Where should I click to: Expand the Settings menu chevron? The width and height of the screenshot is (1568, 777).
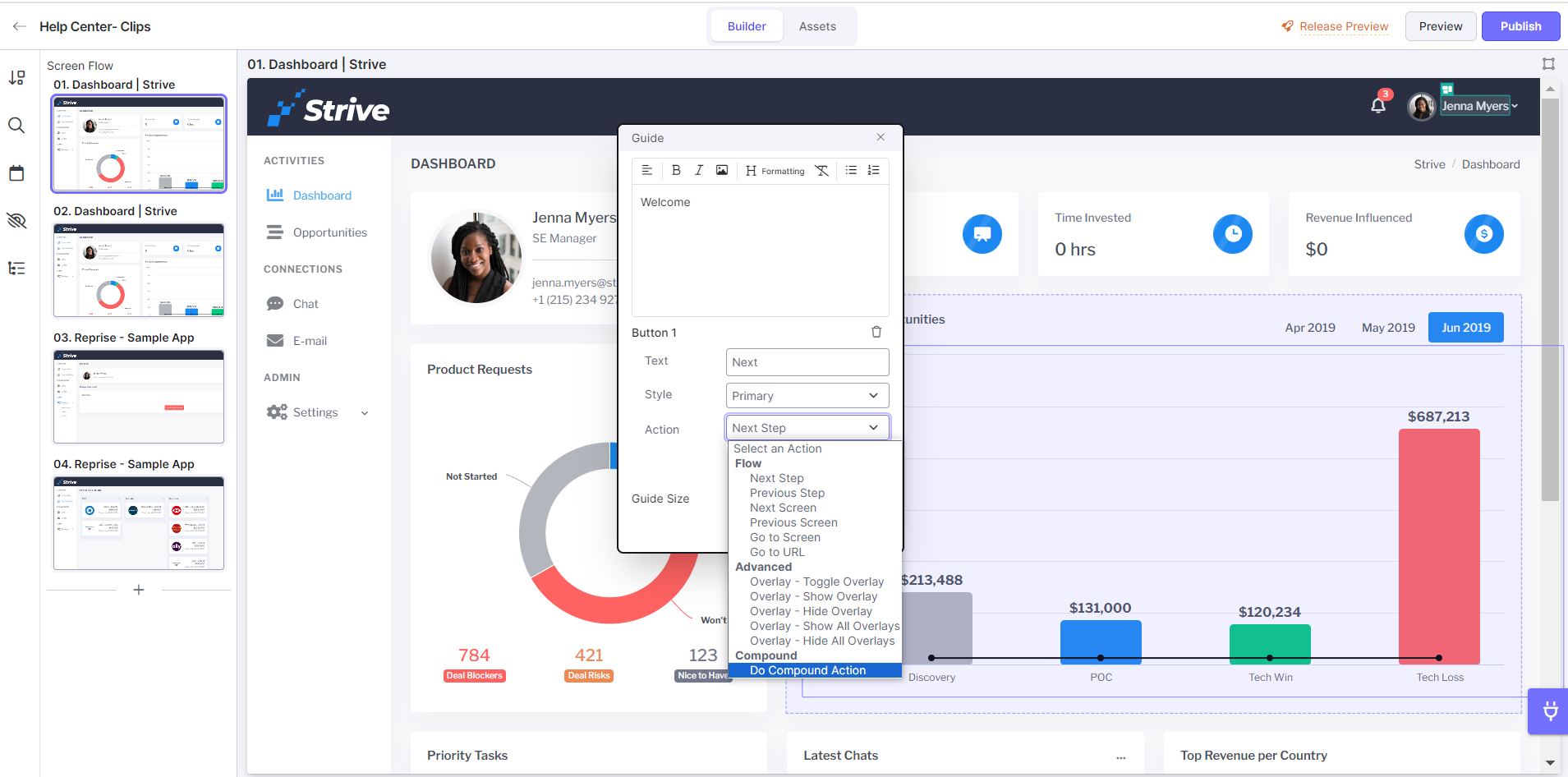[365, 413]
